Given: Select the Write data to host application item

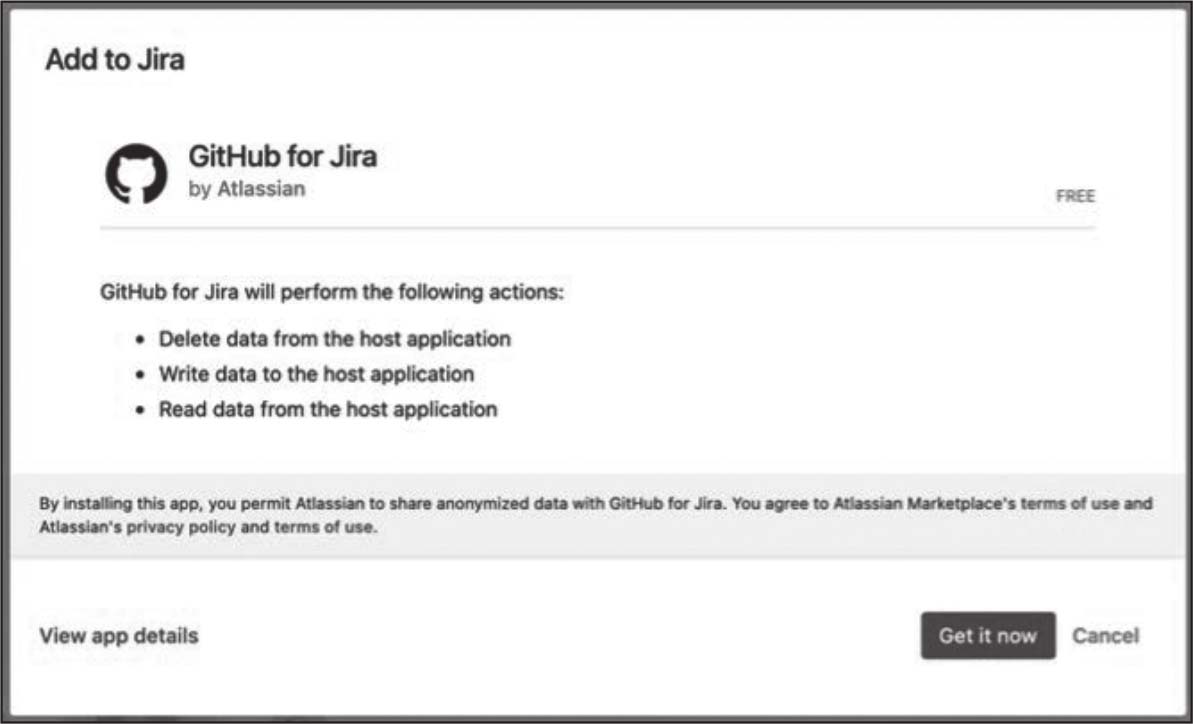Looking at the screenshot, I should click(x=316, y=374).
